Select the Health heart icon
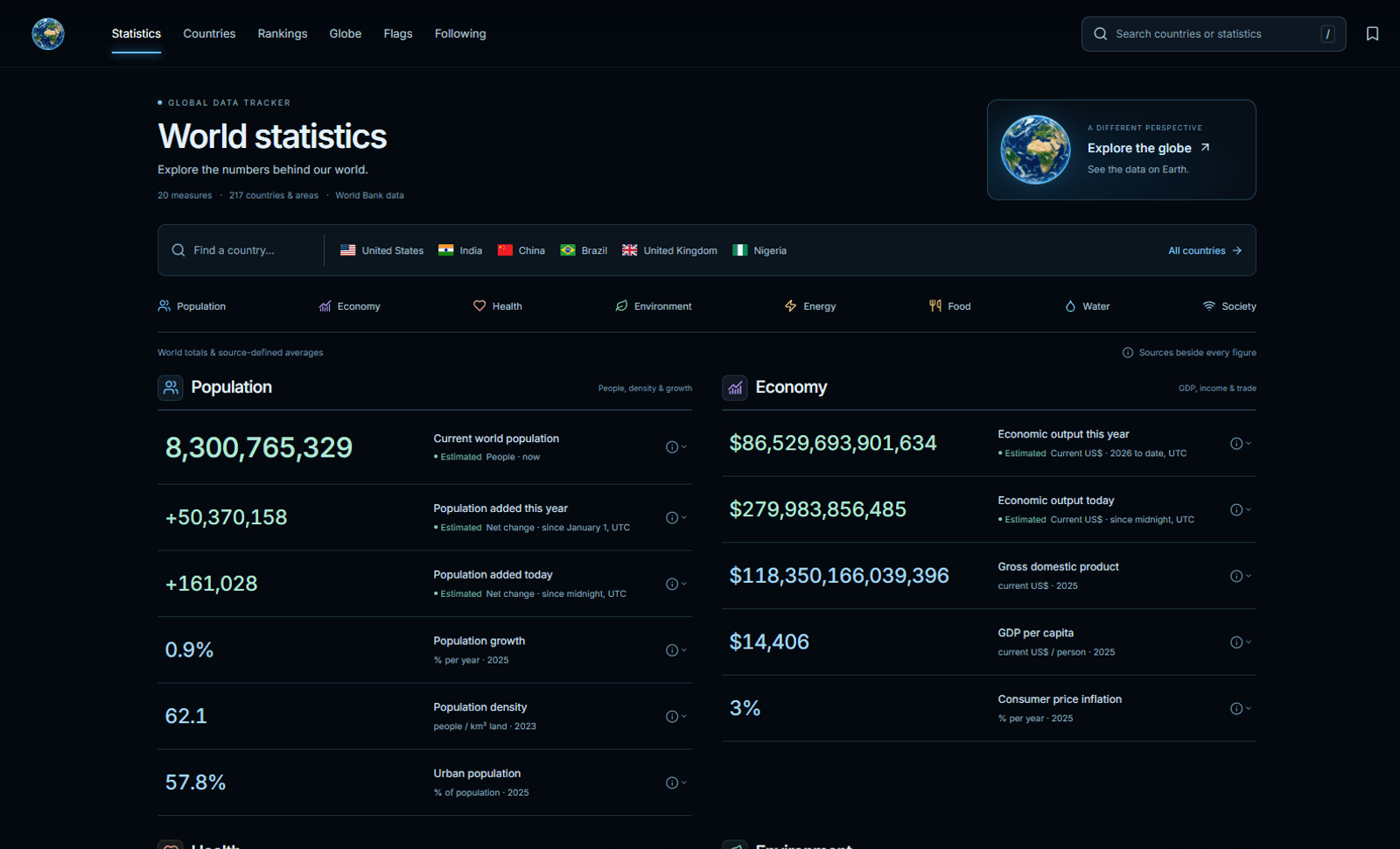The image size is (1400, 849). (479, 306)
